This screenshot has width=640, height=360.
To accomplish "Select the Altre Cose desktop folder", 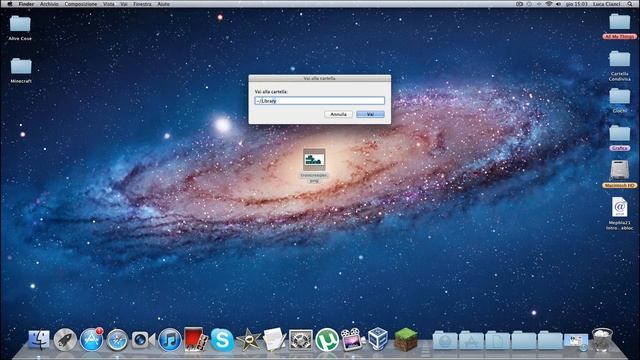I will tap(20, 28).
